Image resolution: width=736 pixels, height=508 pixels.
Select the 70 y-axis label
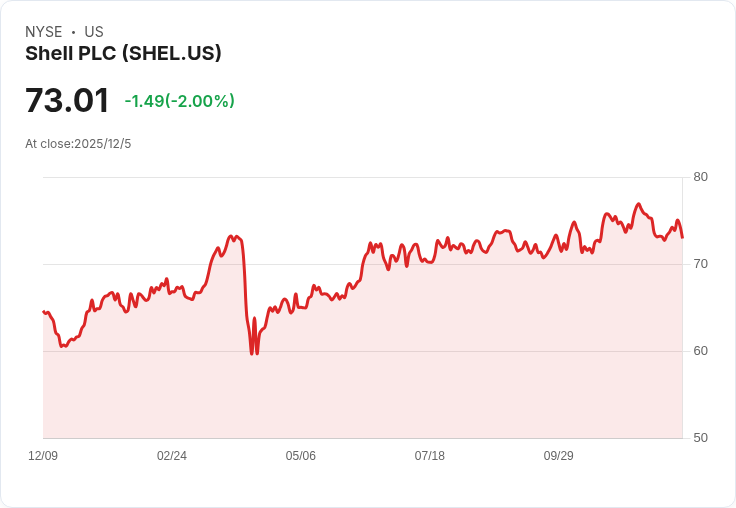700,264
